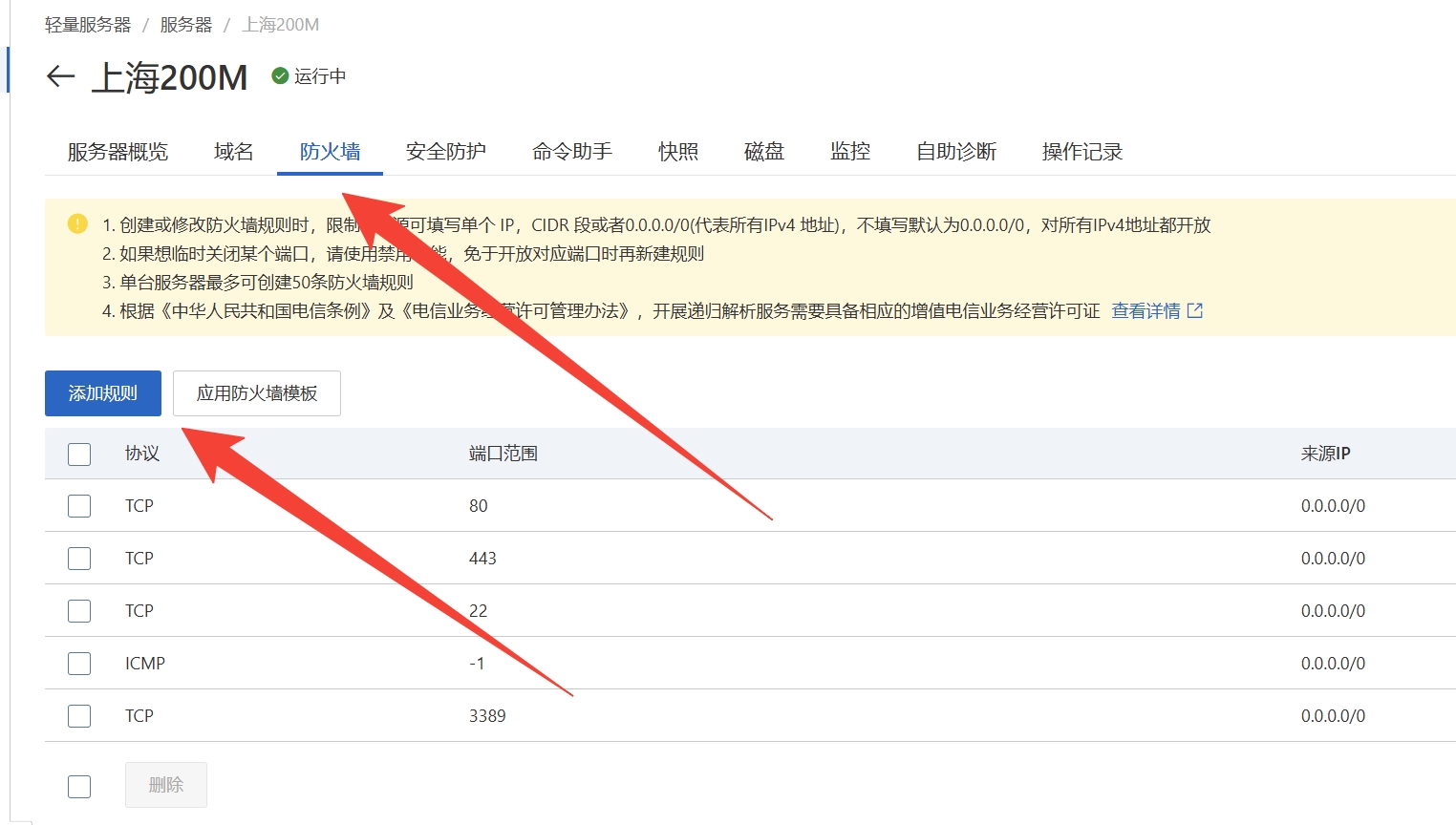Click the back arrow next to 上海200M
The height and width of the screenshot is (825, 1456).
(60, 76)
